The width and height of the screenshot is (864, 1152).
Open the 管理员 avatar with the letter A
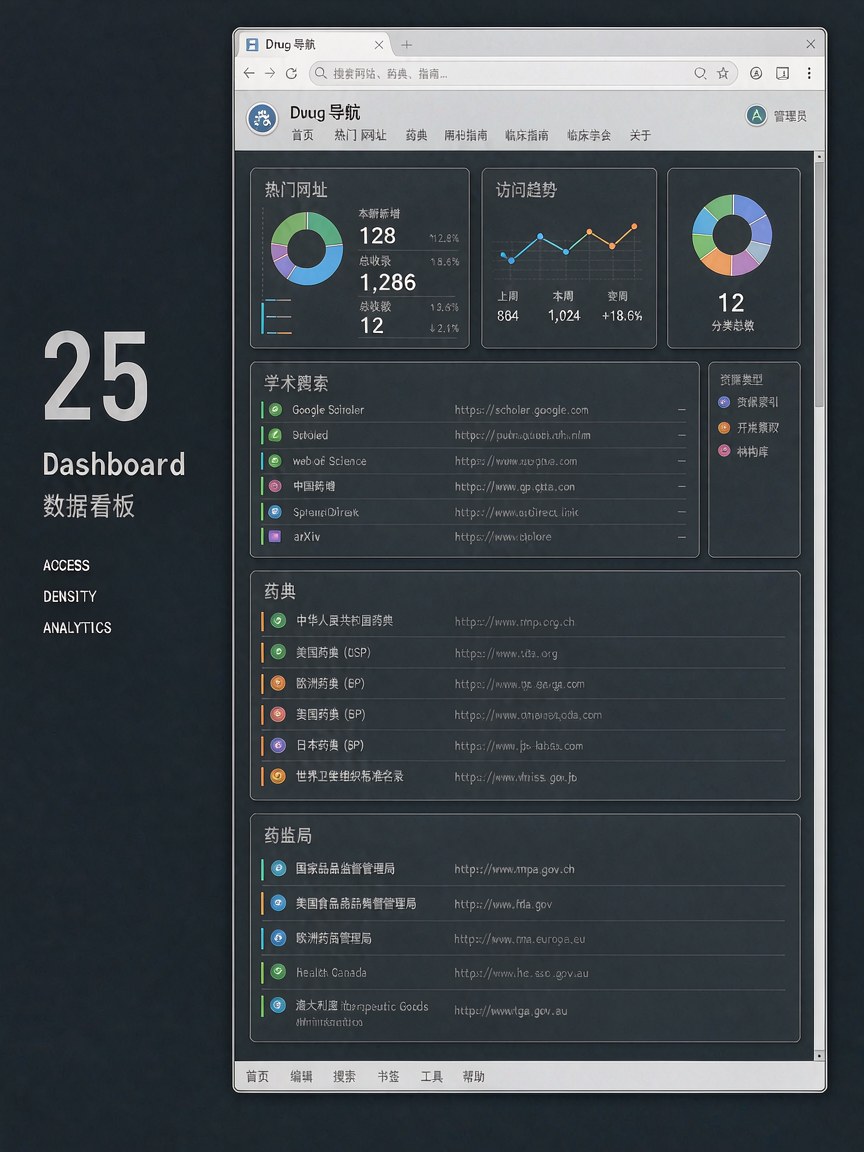(x=756, y=115)
